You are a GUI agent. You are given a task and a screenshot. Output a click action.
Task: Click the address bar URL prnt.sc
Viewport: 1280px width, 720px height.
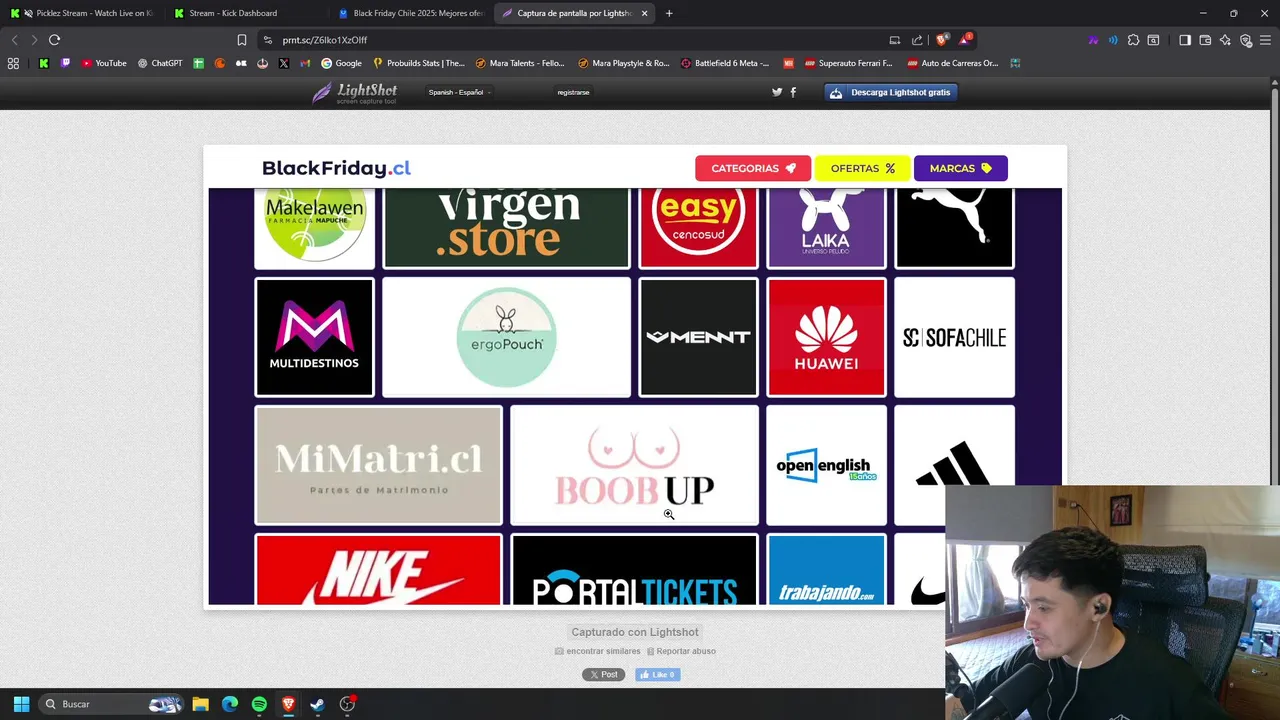coord(325,40)
